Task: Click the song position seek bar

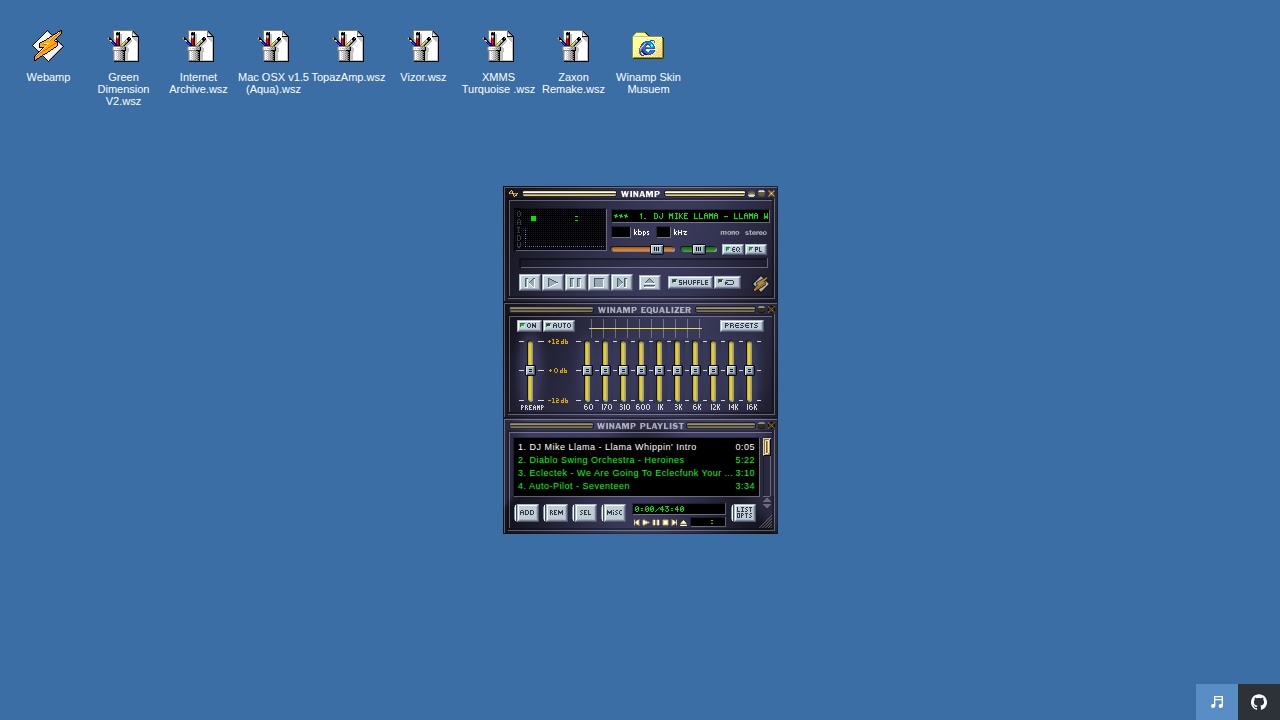Action: (x=643, y=264)
